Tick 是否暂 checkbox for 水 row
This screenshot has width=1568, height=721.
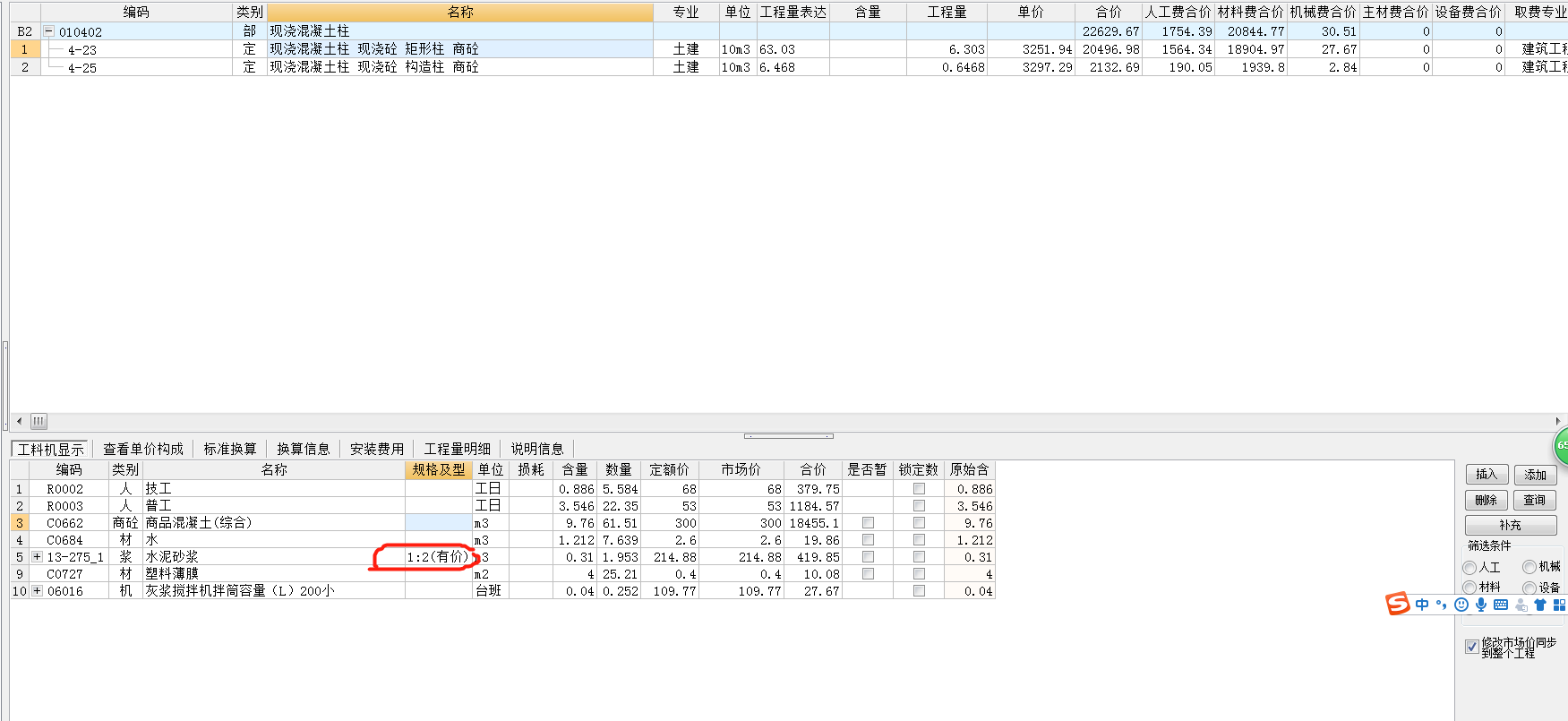[868, 540]
